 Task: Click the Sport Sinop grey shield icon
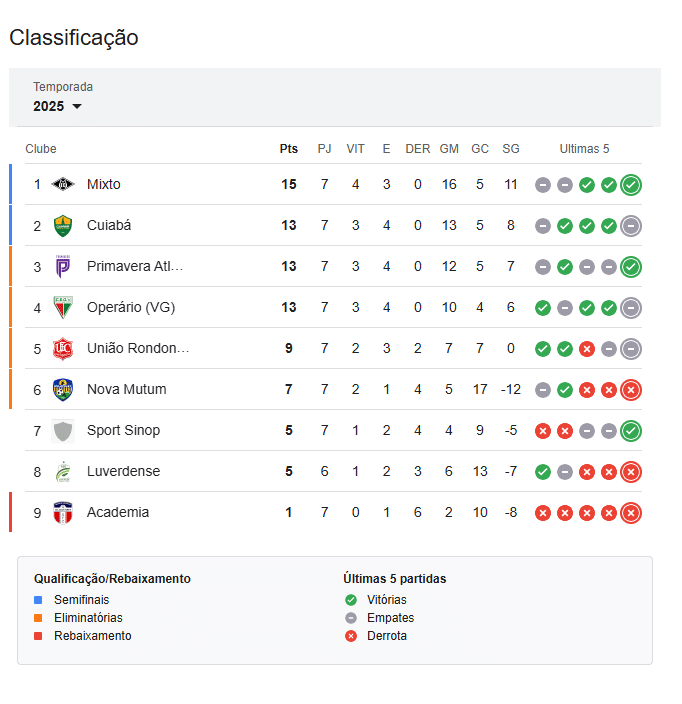point(63,430)
